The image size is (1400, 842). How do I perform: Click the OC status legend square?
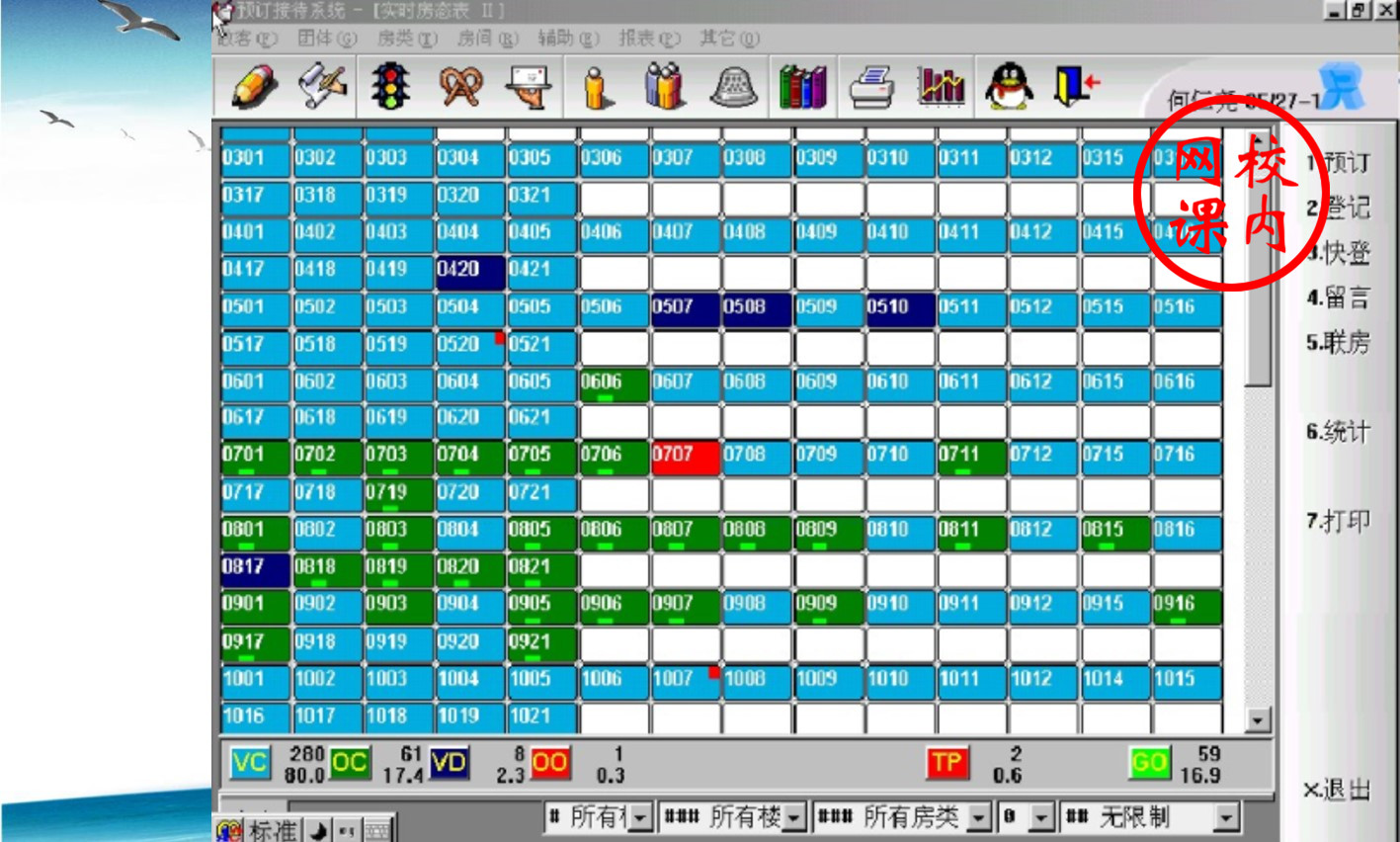pyautogui.click(x=349, y=764)
